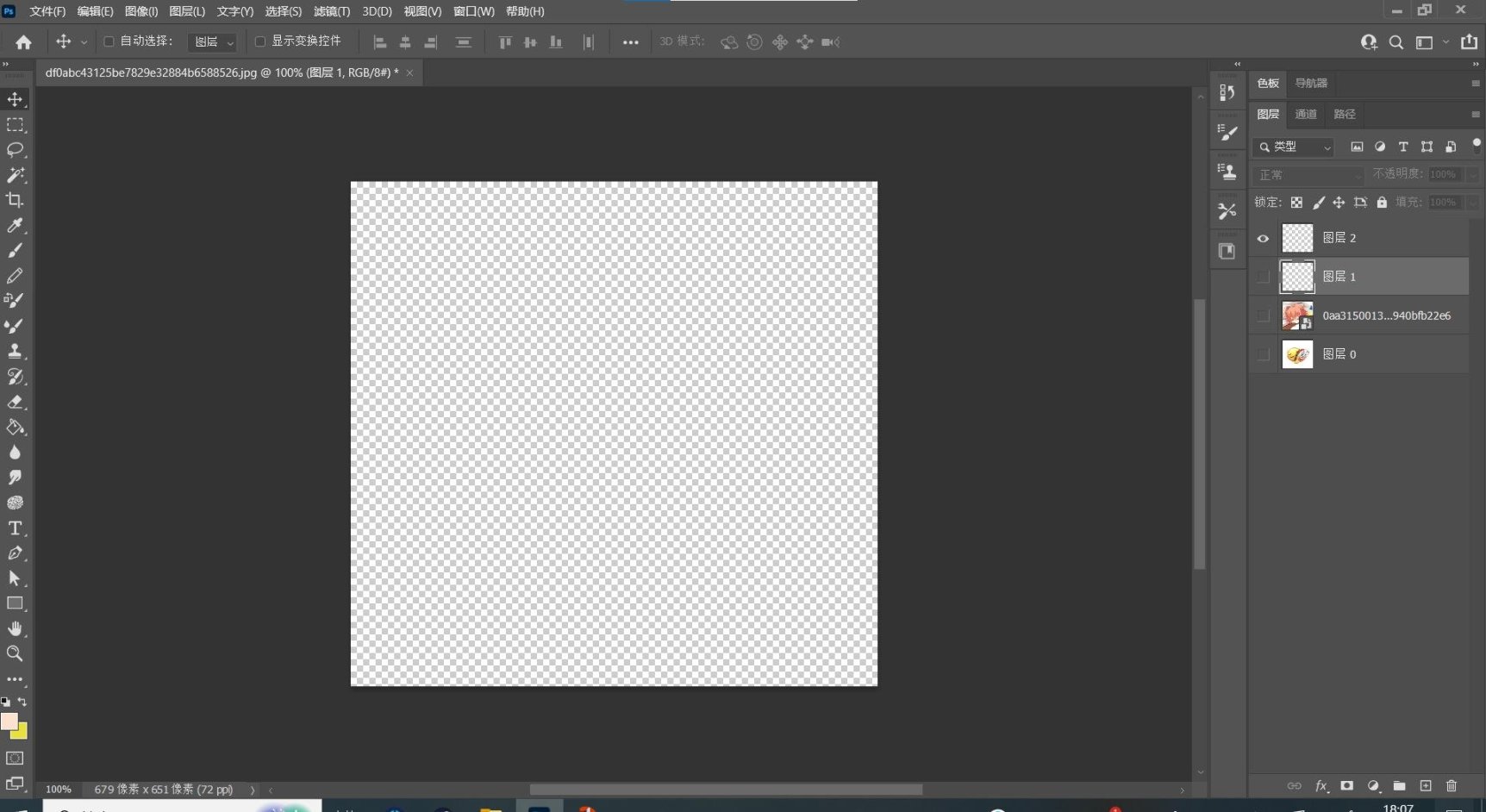The image size is (1486, 812).
Task: Open the blend mode 正常 dropdown
Action: pyautogui.click(x=1308, y=175)
